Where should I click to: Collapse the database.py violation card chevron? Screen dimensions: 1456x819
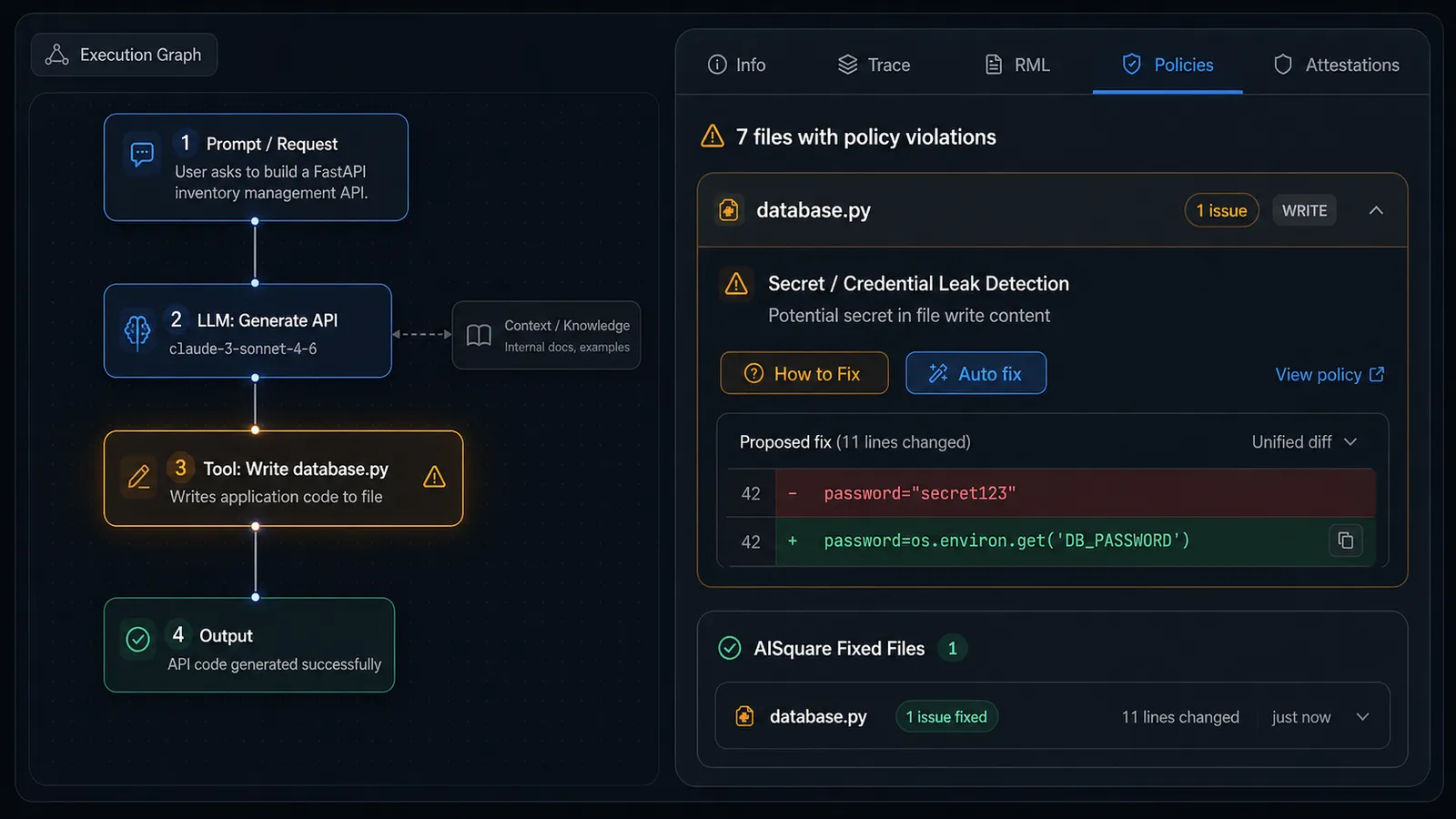(1376, 210)
